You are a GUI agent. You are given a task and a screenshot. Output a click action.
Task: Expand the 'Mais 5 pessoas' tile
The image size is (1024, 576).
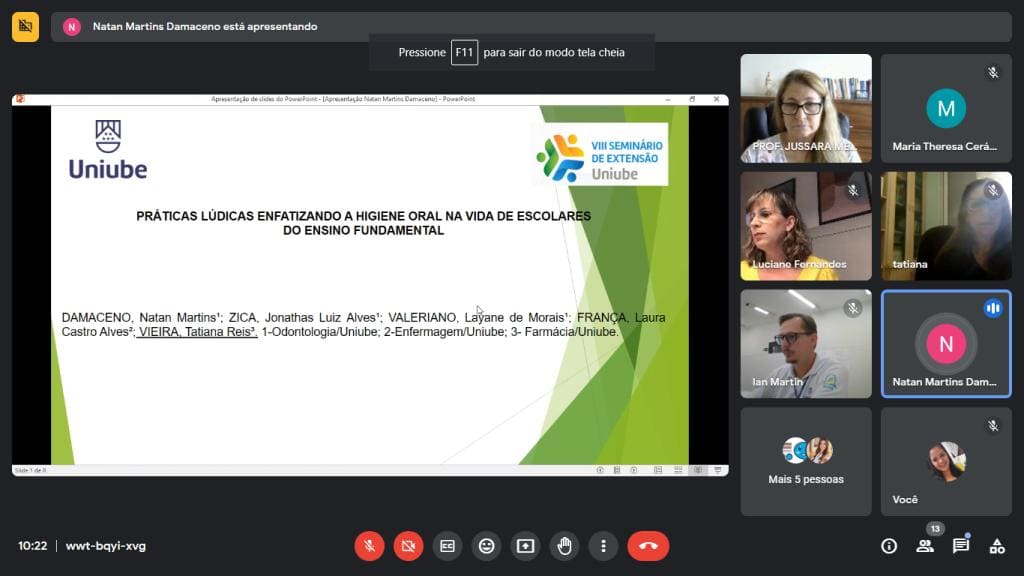tap(806, 462)
